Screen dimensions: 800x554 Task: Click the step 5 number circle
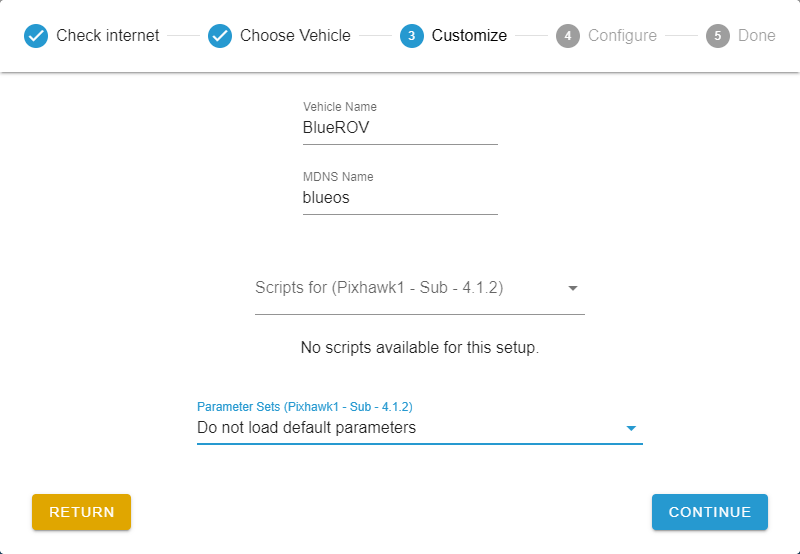(717, 36)
